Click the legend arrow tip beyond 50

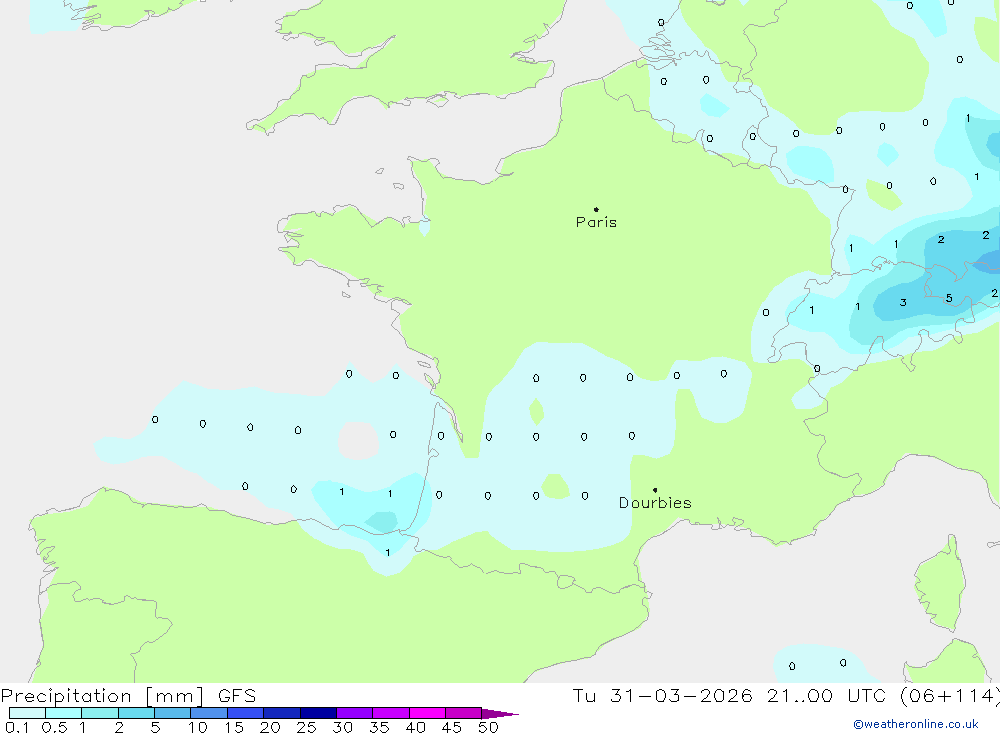click(499, 713)
